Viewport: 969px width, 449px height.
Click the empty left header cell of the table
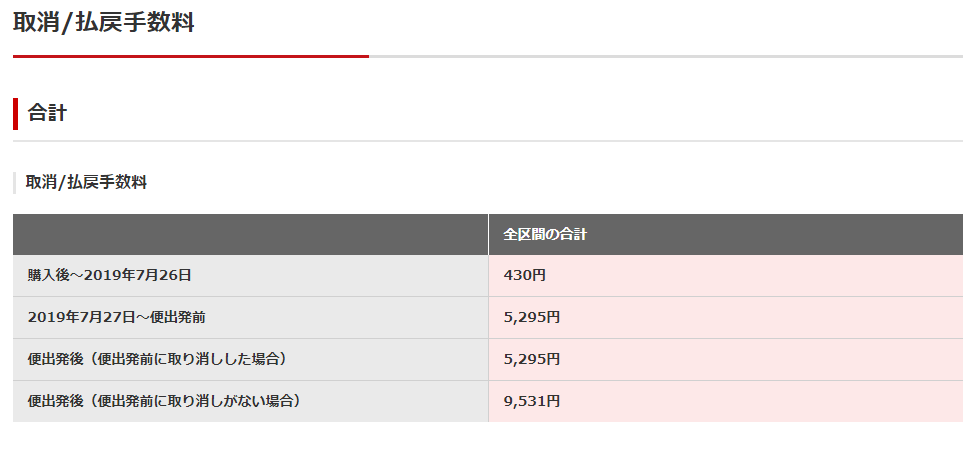250,235
